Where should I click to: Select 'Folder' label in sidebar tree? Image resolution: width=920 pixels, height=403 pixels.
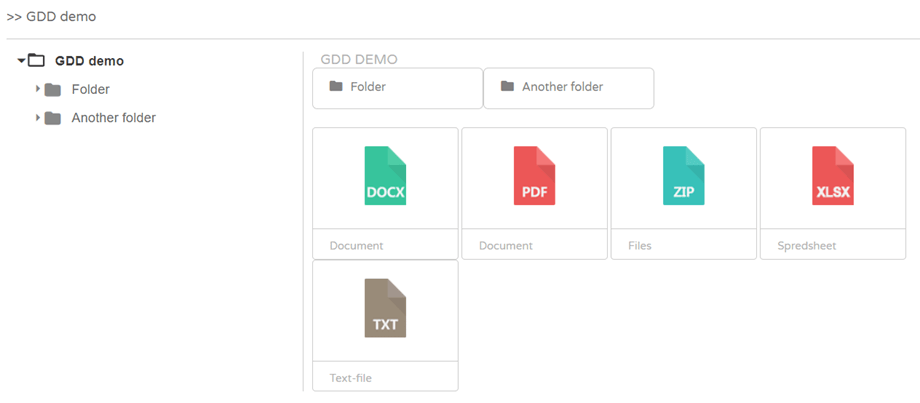(90, 90)
